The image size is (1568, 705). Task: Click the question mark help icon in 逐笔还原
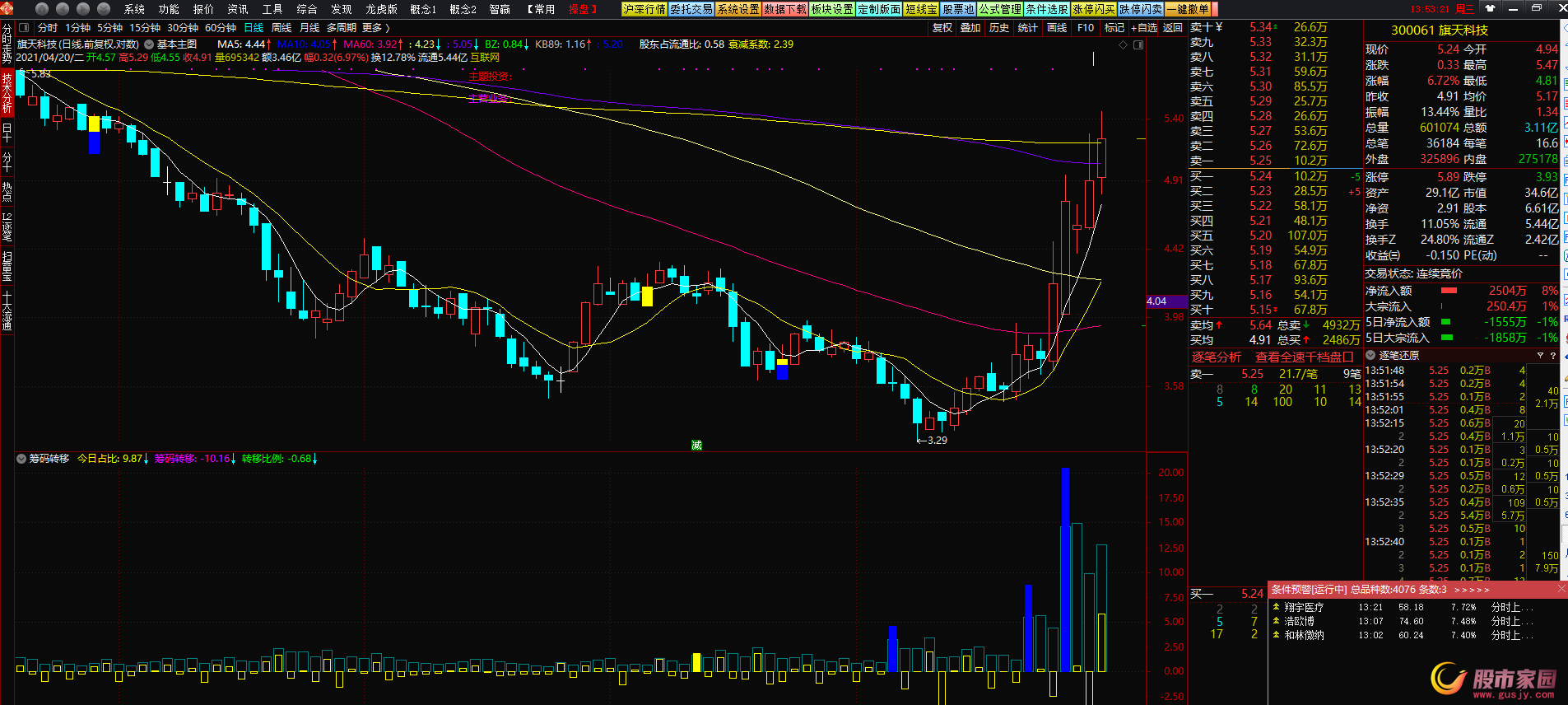1553,356
